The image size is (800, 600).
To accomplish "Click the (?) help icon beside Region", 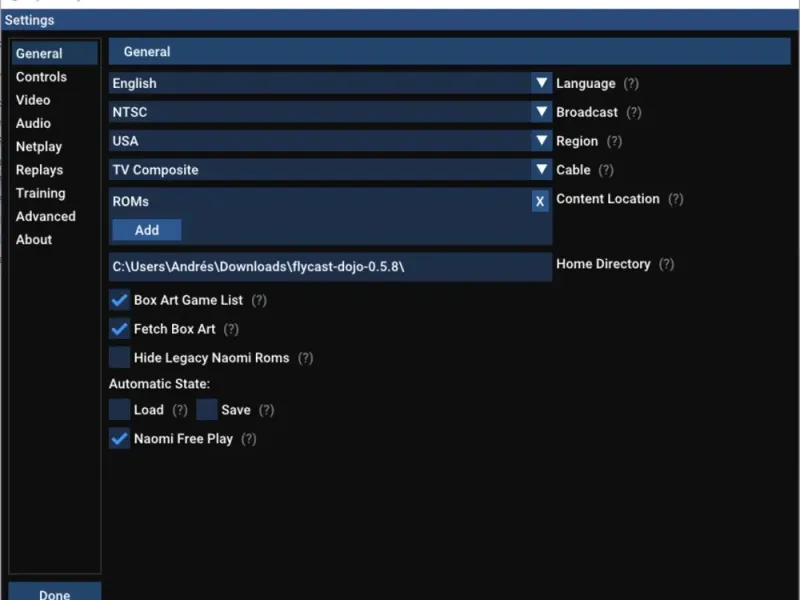I will tap(614, 141).
